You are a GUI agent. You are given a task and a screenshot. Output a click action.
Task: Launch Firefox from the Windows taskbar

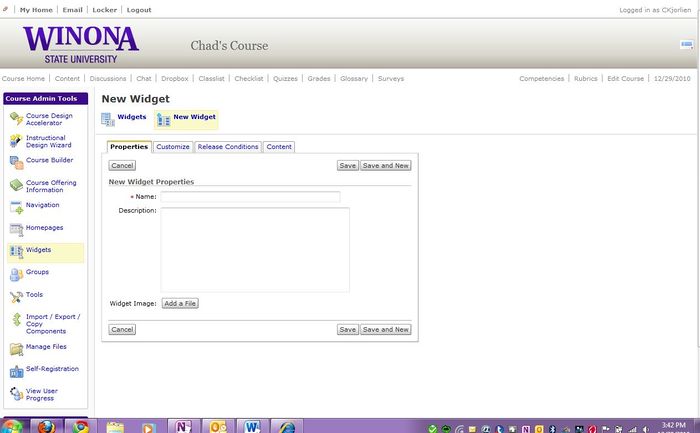pos(46,426)
